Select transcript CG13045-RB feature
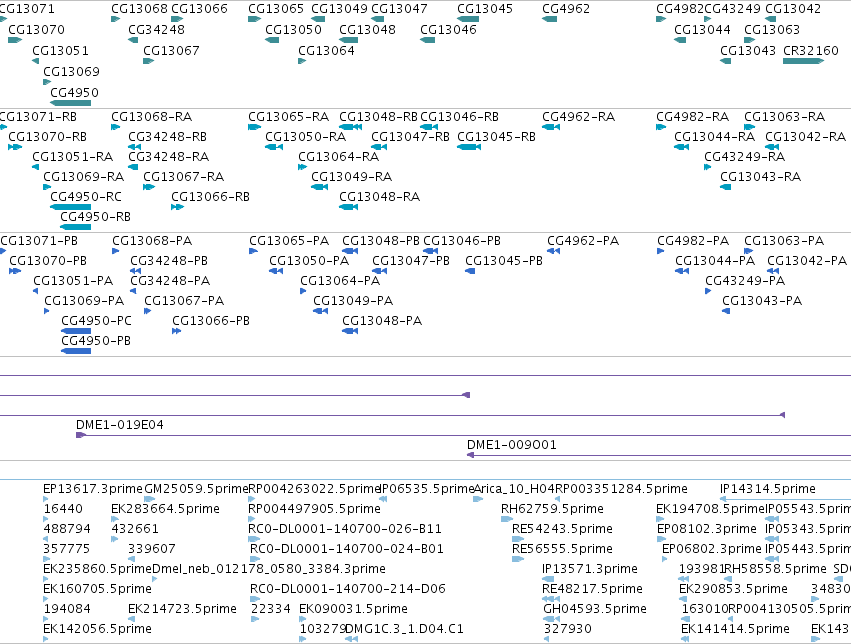This screenshot has height=644, width=851. 469,146
